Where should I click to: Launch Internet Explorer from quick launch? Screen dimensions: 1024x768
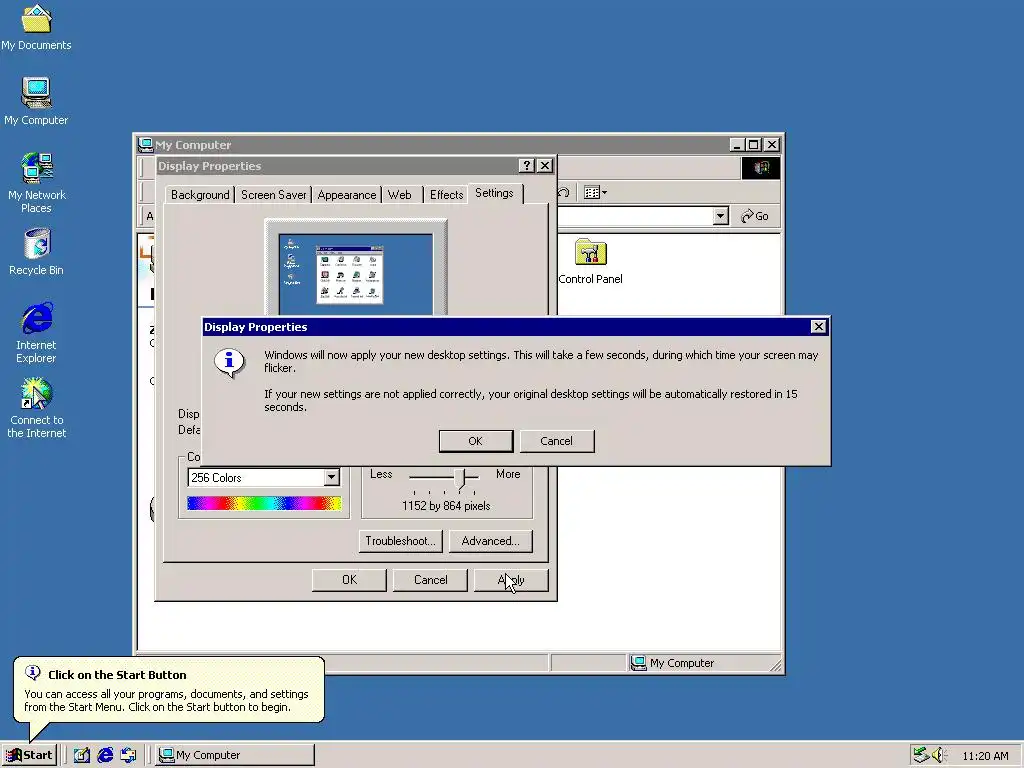pyautogui.click(x=105, y=755)
